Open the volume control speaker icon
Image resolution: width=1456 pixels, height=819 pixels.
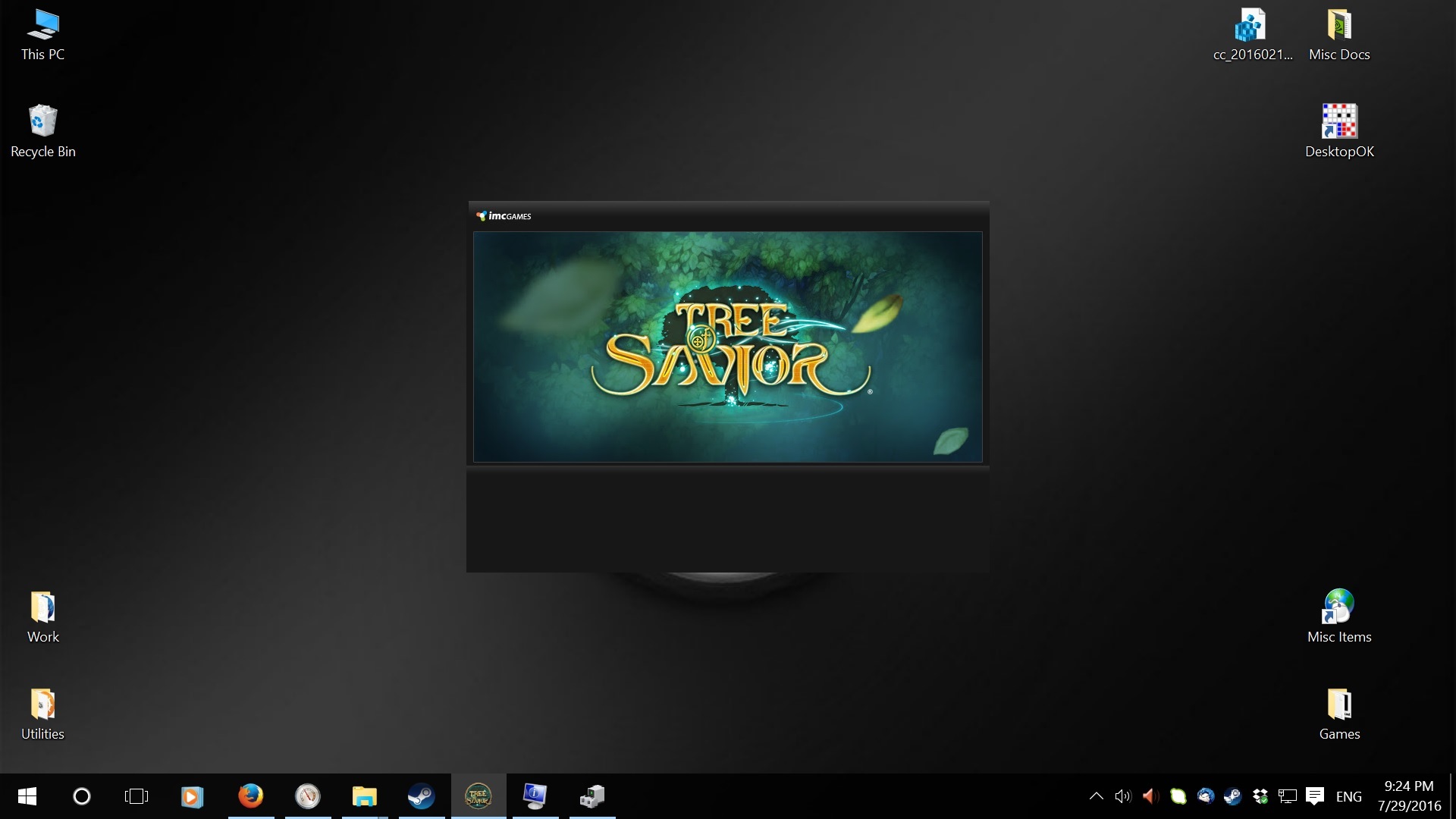point(1122,796)
